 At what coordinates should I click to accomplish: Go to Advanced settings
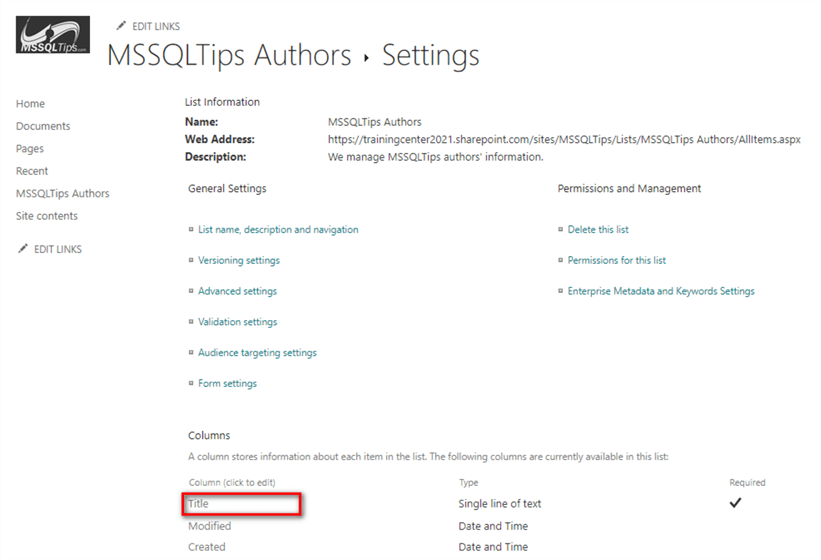pyautogui.click(x=237, y=292)
